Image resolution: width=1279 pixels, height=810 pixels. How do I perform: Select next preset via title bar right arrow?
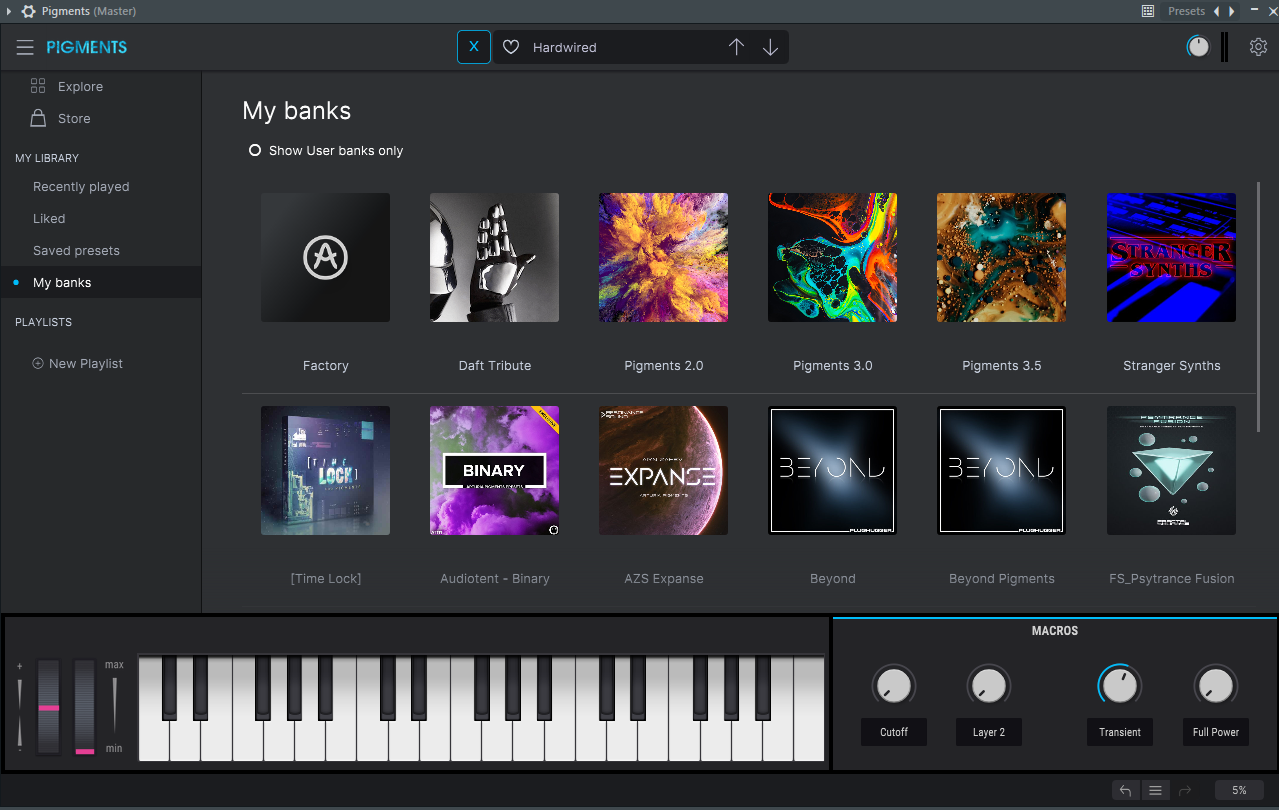click(x=1231, y=11)
